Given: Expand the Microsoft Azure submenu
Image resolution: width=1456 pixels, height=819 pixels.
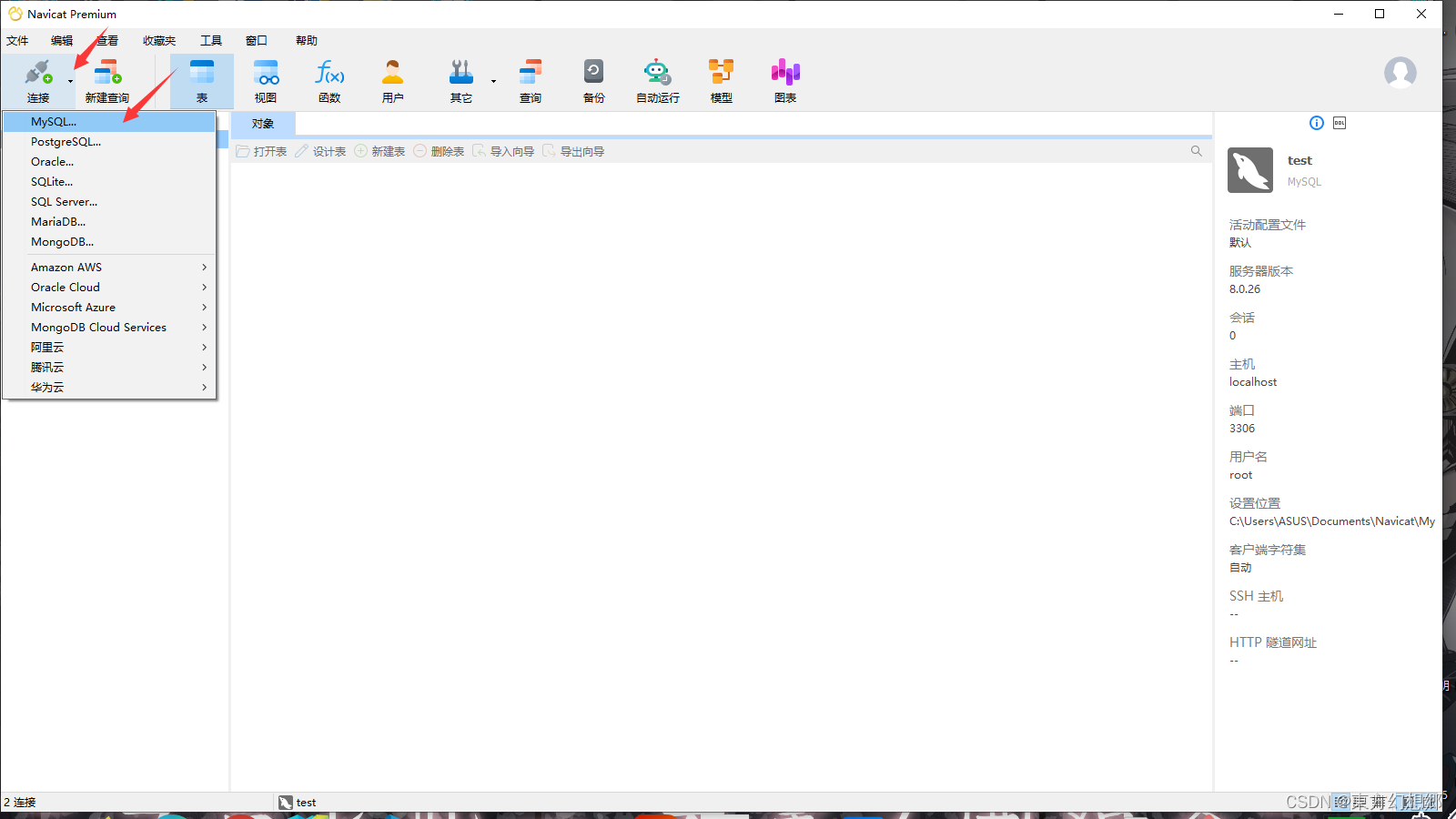Looking at the screenshot, I should [109, 308].
